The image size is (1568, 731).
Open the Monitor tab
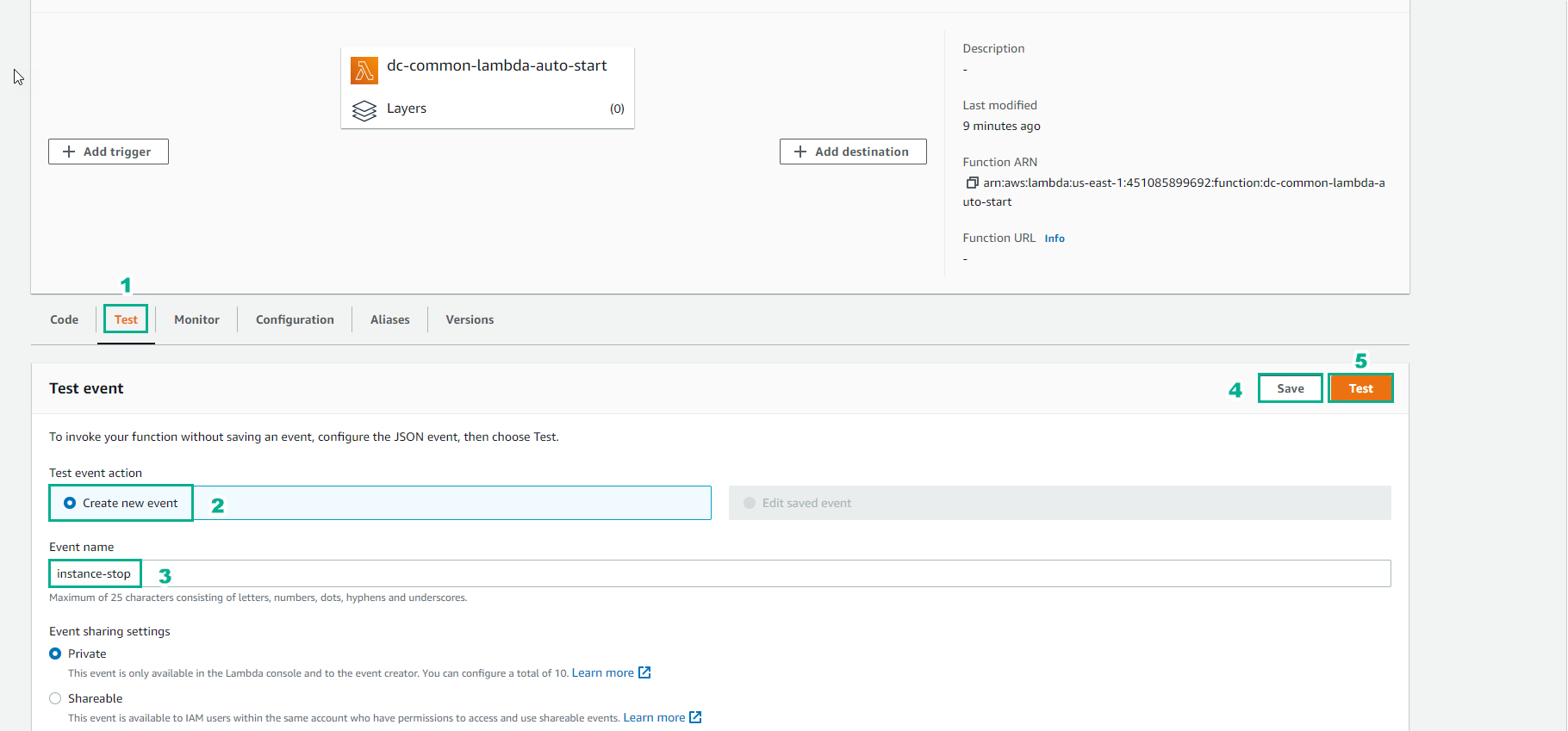pyautogui.click(x=196, y=319)
